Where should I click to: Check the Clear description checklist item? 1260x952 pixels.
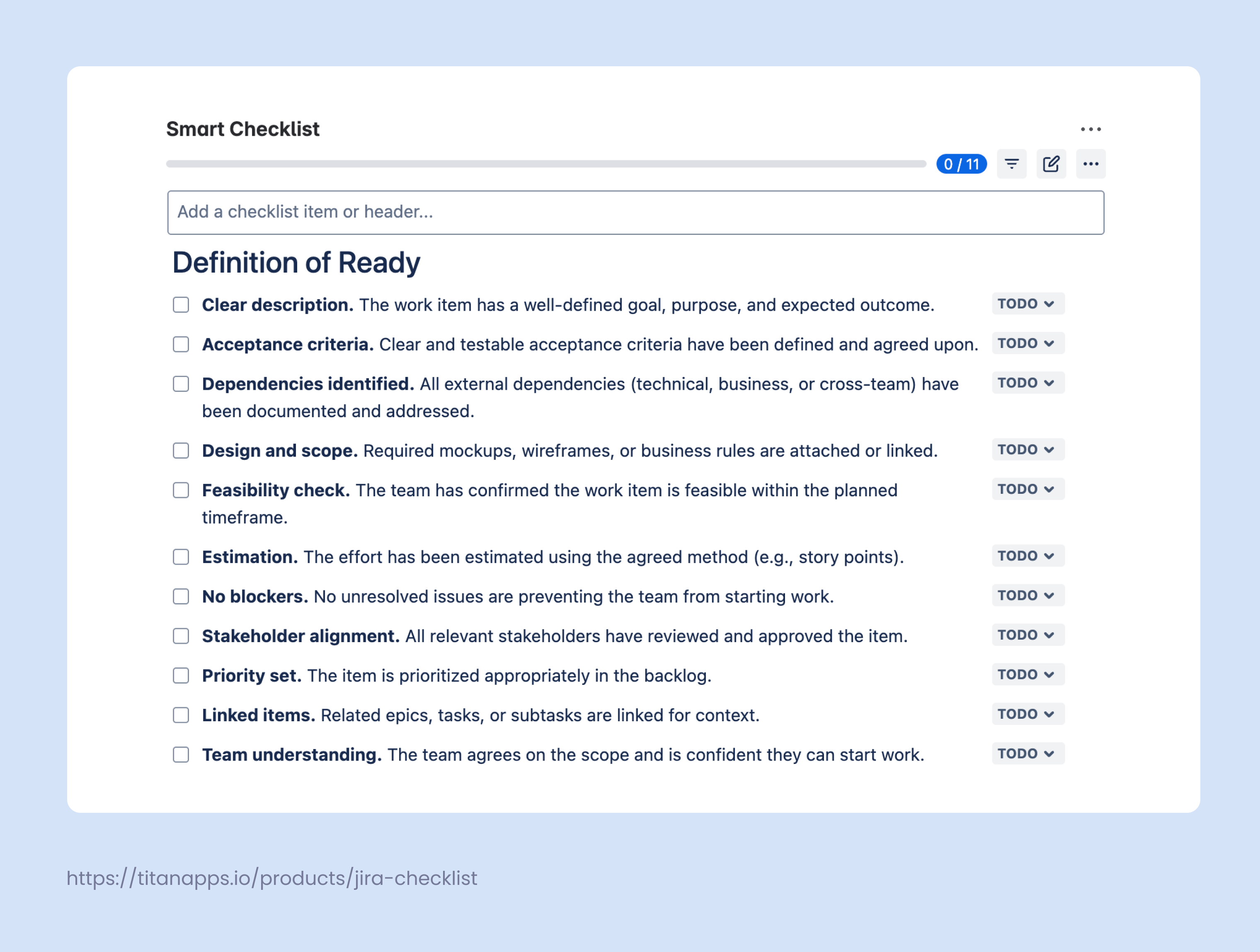point(181,304)
